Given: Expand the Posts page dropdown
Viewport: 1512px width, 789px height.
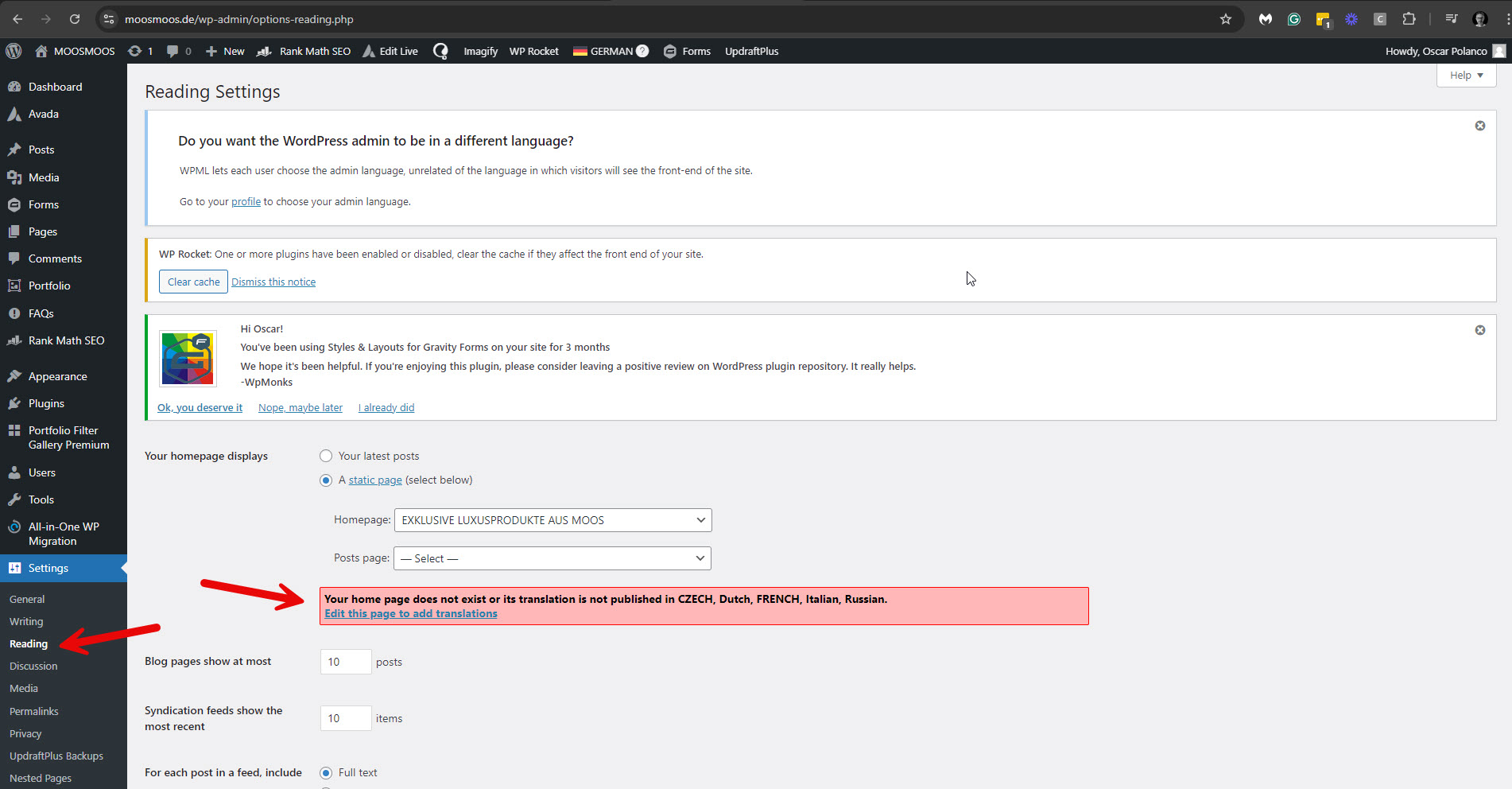Looking at the screenshot, I should [x=552, y=558].
